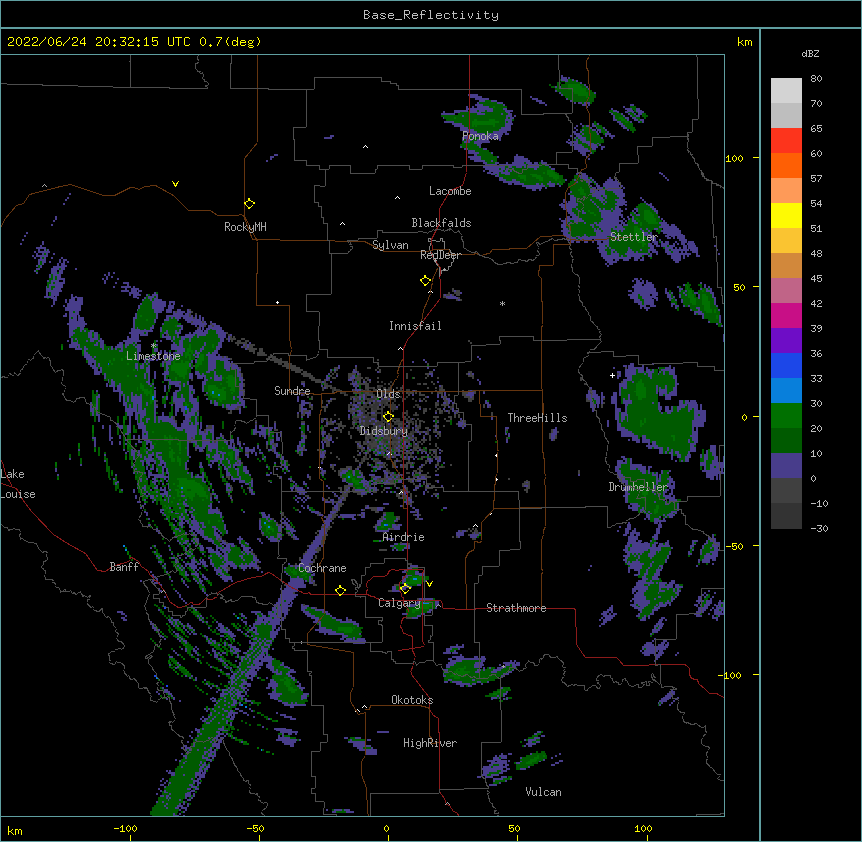Click the asterisk marker above Limestone label

click(154, 345)
